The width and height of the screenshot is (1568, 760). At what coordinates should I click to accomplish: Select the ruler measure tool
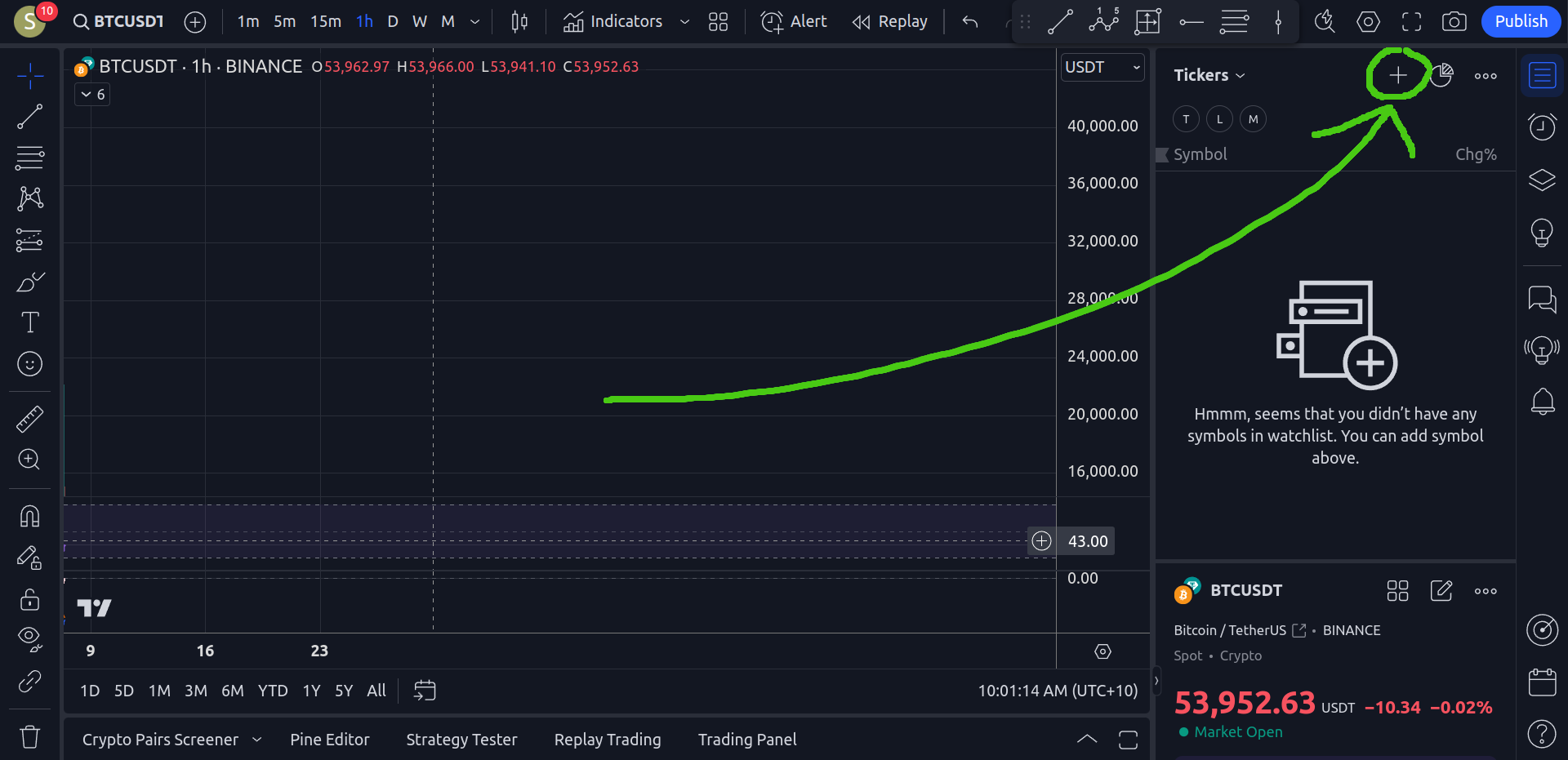coord(30,419)
